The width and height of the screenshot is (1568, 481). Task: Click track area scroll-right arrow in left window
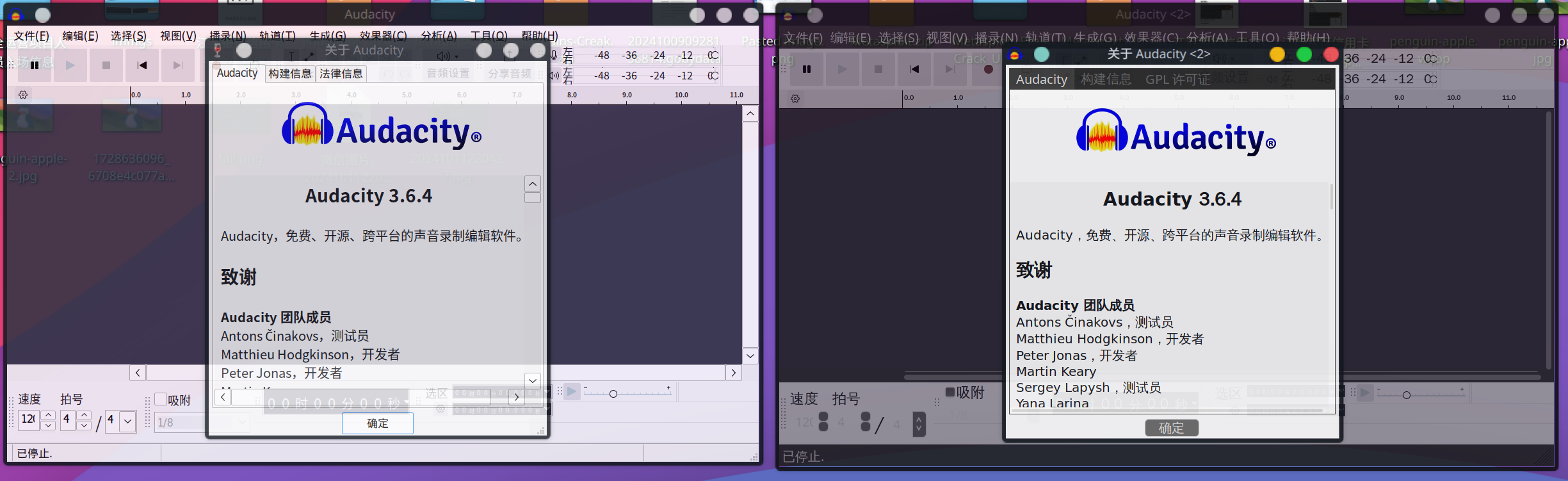pos(734,373)
